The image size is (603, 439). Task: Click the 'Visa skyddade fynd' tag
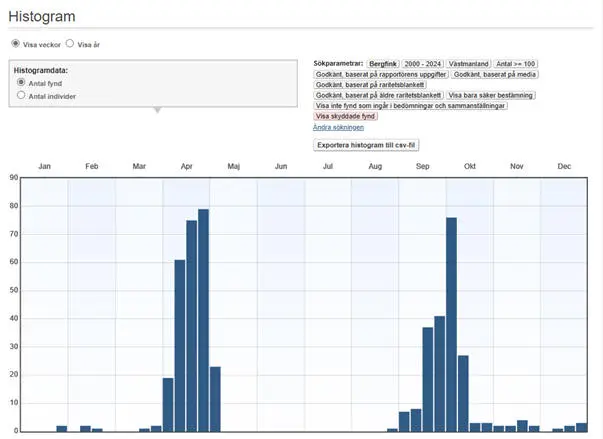[346, 116]
